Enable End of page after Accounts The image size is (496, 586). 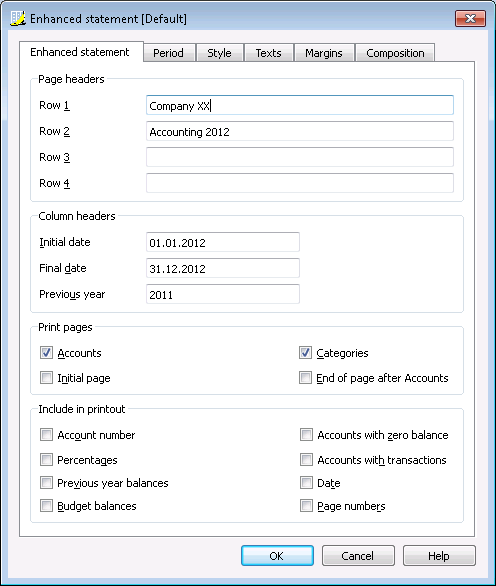click(x=305, y=378)
